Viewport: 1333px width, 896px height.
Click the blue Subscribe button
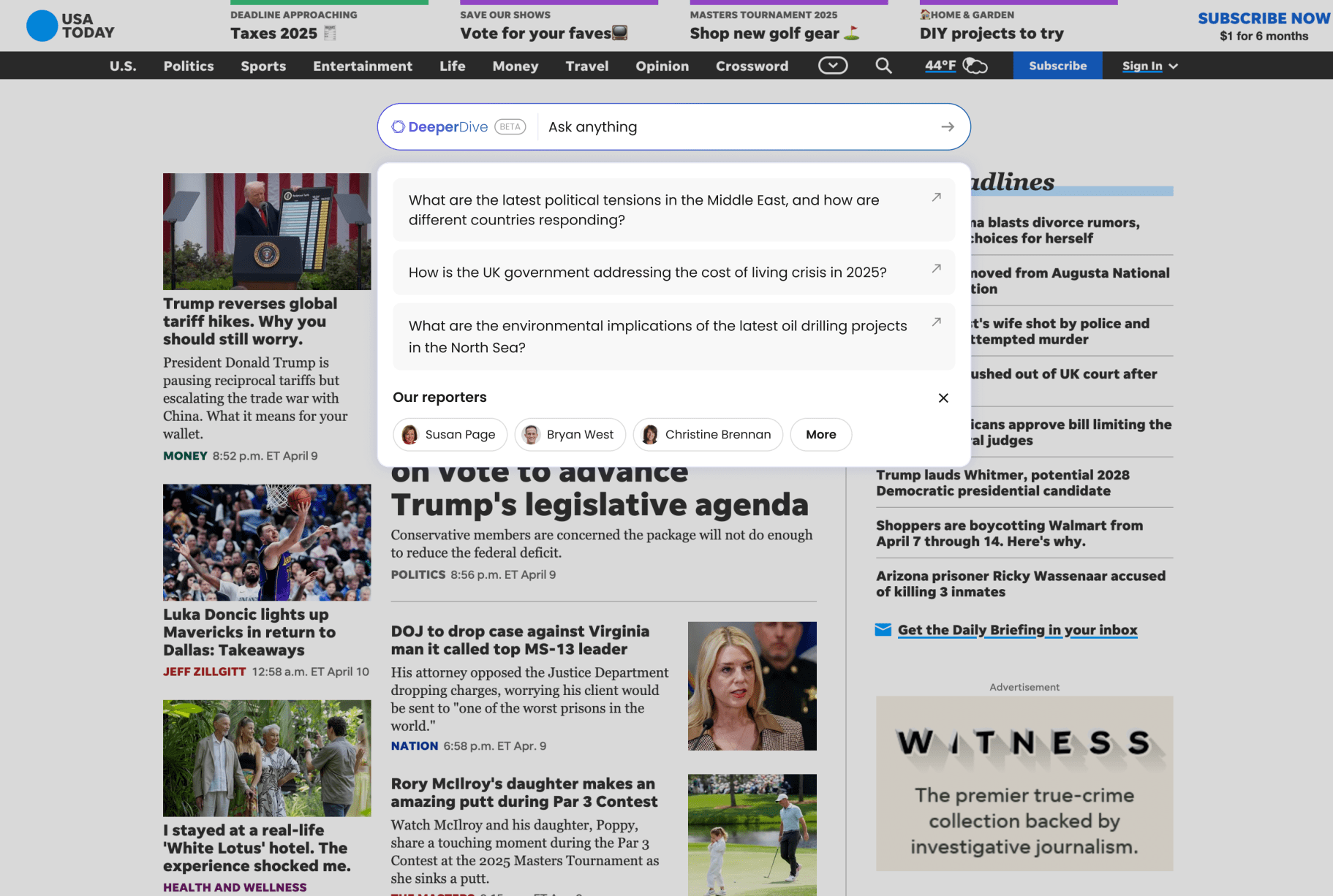[1057, 65]
